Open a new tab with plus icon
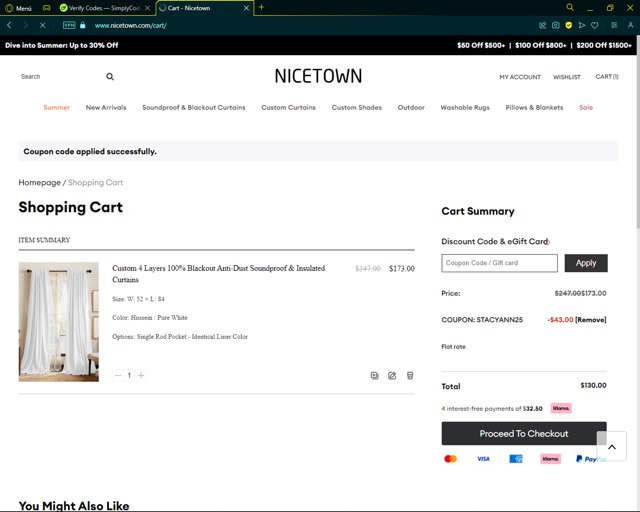Screen dimensions: 640x512 point(261,7)
